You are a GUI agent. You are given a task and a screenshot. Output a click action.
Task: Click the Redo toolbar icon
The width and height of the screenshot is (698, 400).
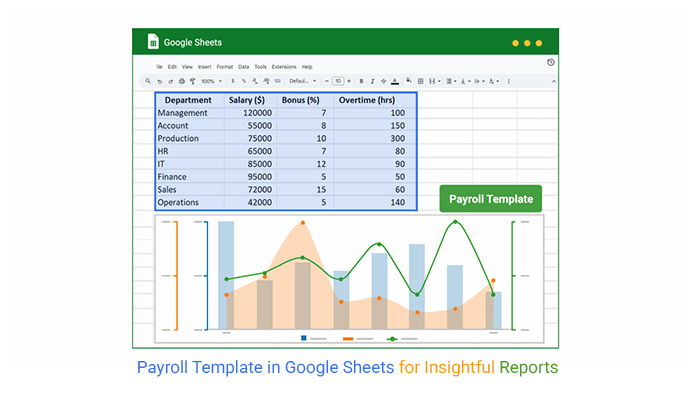point(170,81)
